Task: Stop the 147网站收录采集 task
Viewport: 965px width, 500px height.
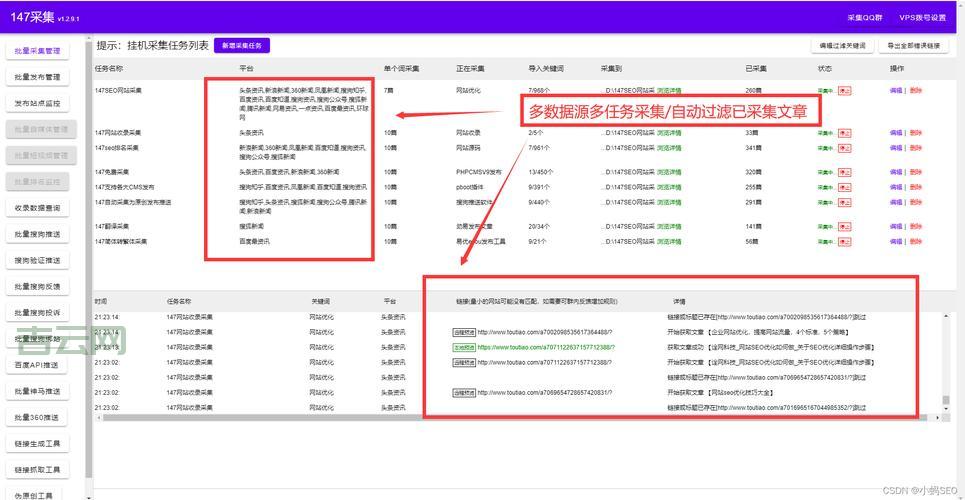Action: point(844,132)
